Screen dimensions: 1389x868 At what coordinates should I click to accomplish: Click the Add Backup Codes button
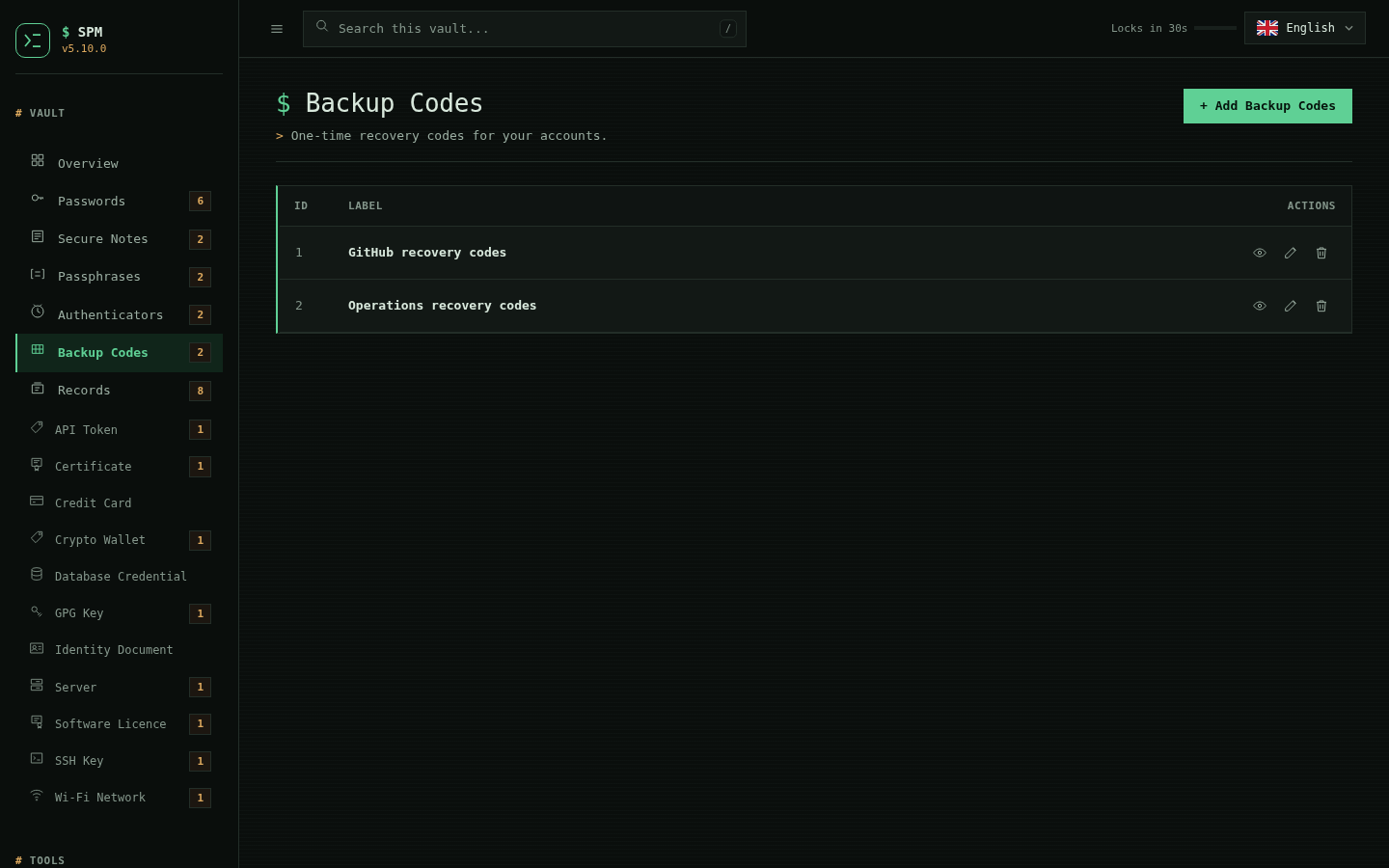click(x=1267, y=106)
